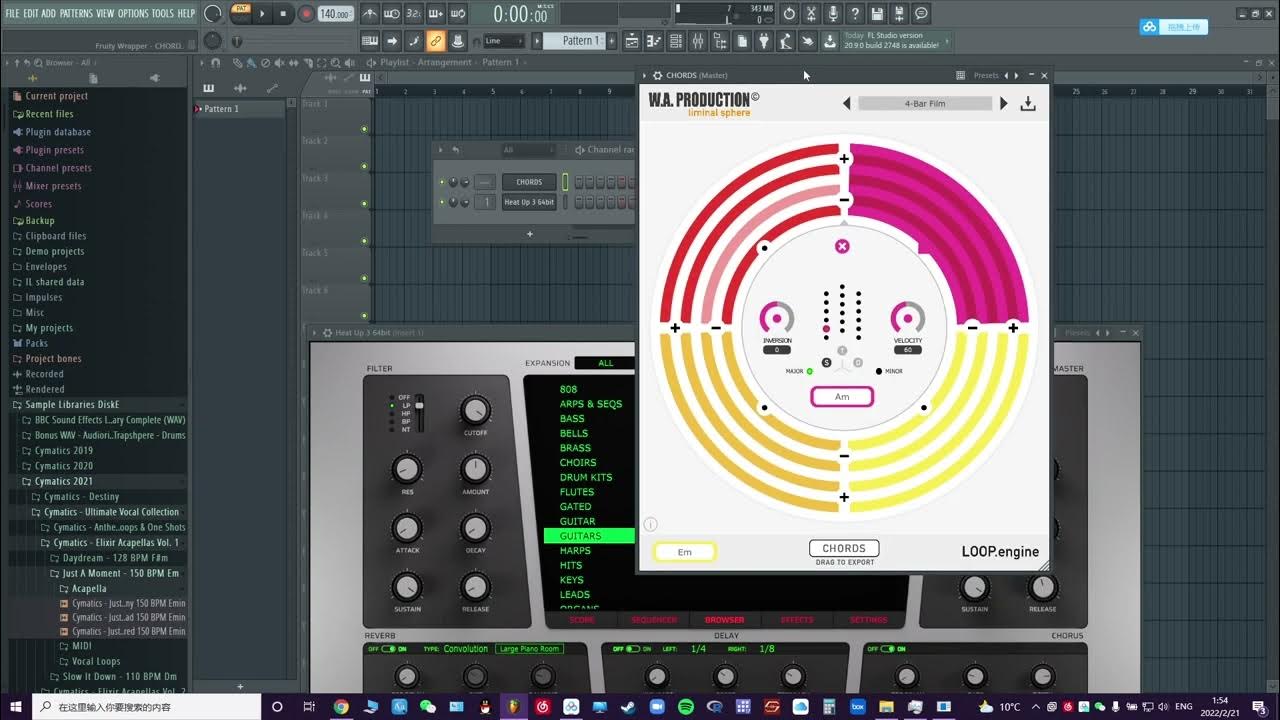Click the Heat Up 3 64bit channel button
Image resolution: width=1280 pixels, height=720 pixels.
[x=529, y=202]
